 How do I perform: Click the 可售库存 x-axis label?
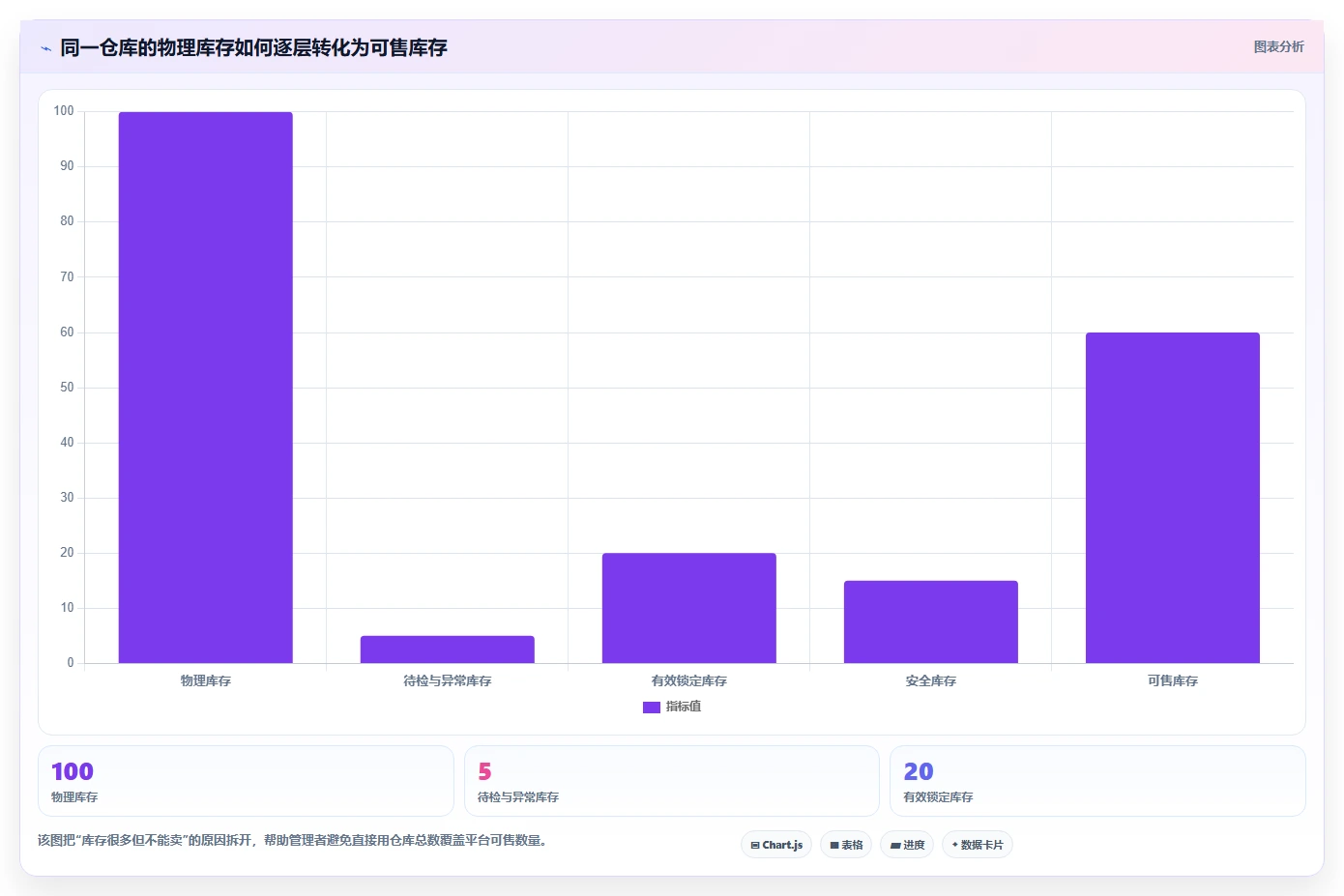point(1172,680)
